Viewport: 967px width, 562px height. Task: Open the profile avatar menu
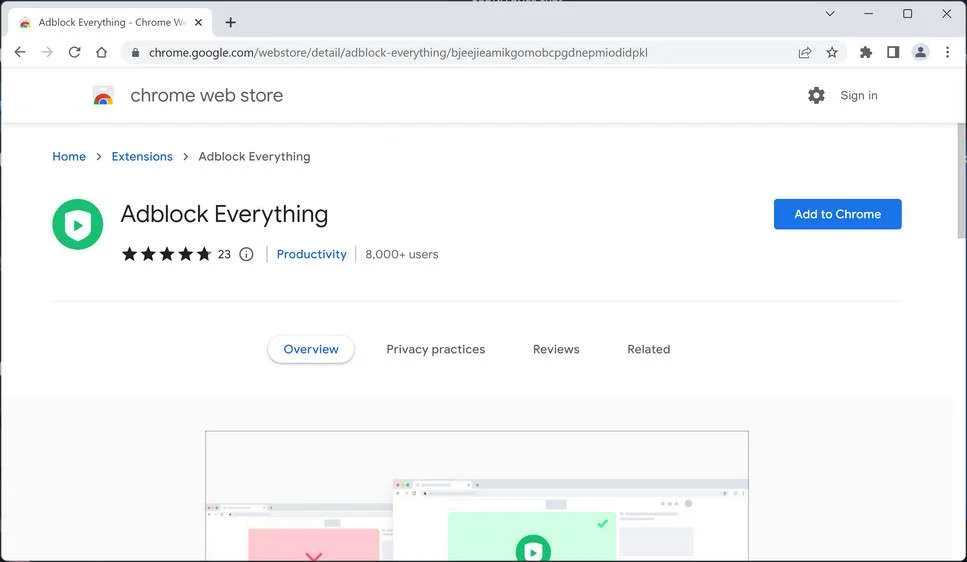[x=920, y=52]
